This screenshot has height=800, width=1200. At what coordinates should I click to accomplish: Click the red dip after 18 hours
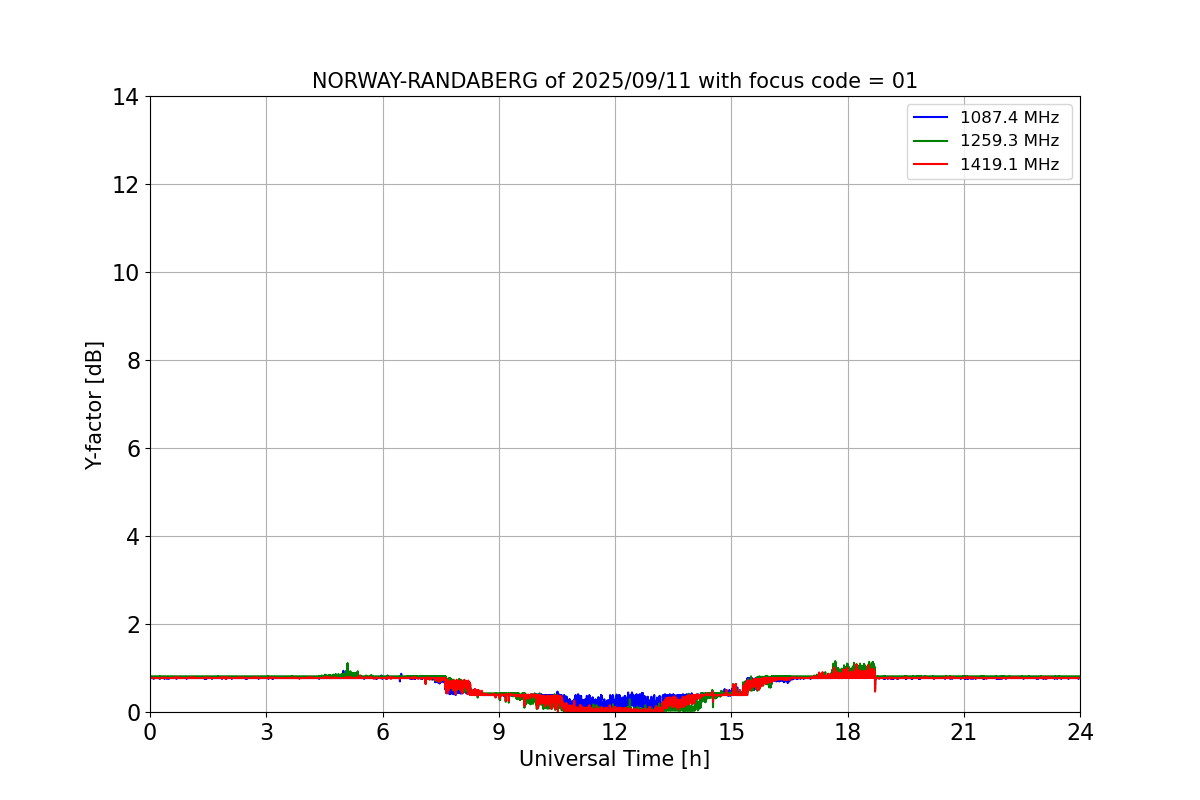tap(875, 685)
